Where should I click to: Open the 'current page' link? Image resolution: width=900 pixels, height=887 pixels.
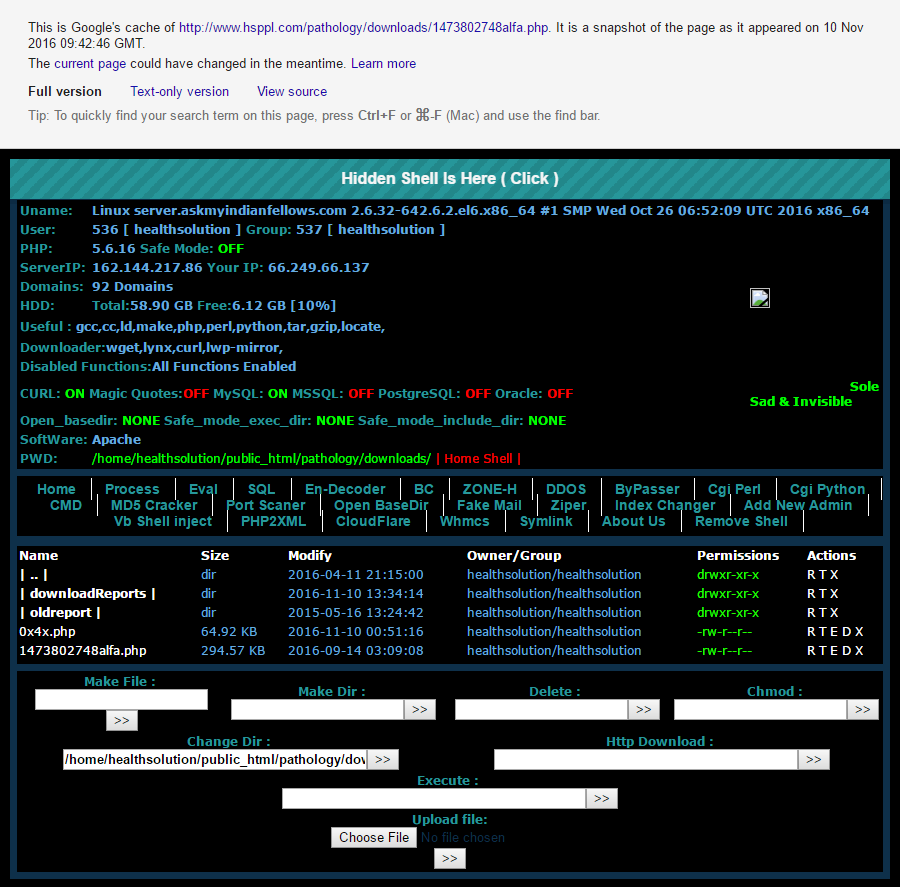pyautogui.click(x=90, y=64)
